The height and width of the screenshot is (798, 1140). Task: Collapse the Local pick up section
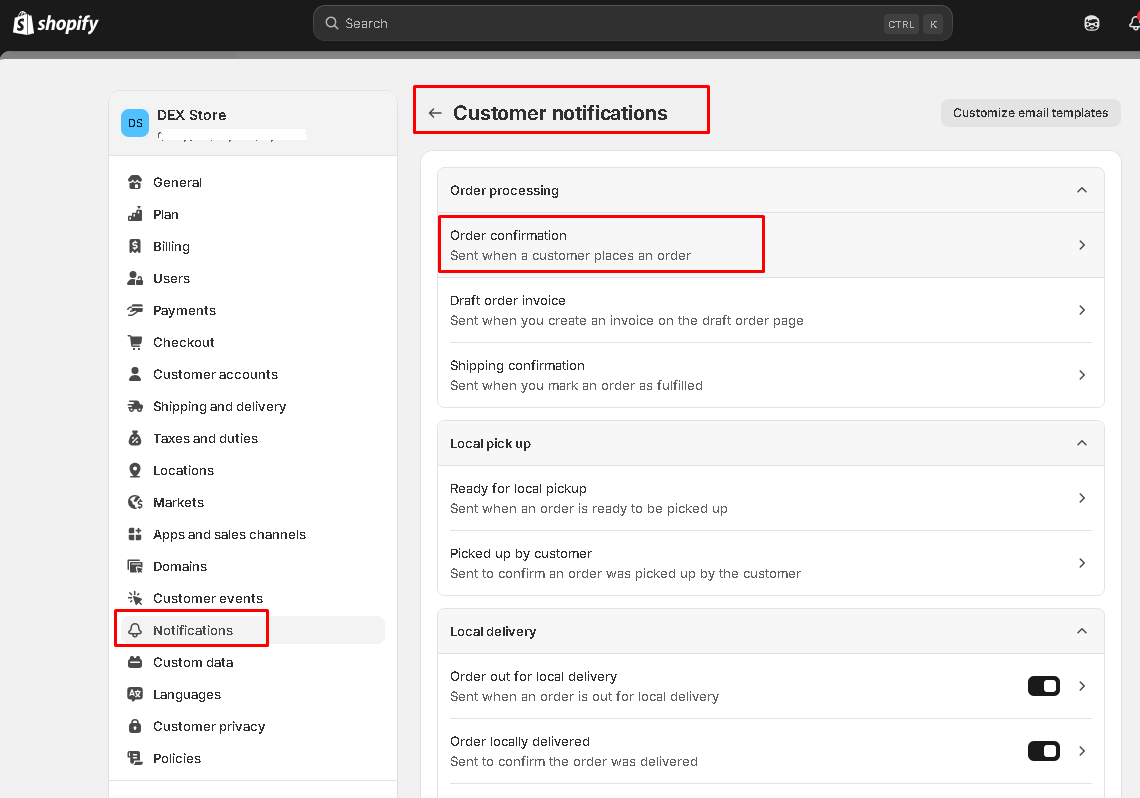1081,443
